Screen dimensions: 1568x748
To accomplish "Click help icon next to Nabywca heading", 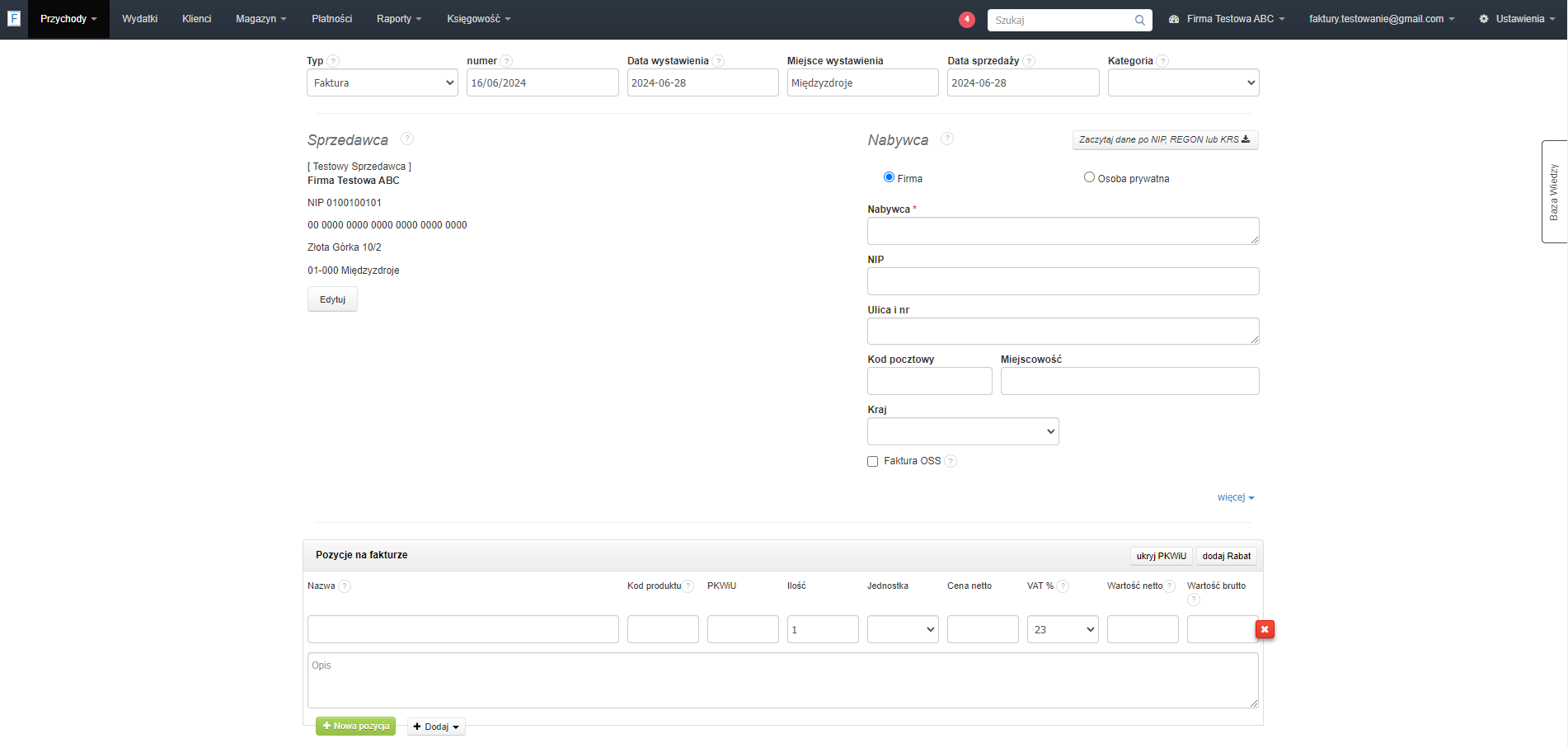I will point(947,139).
